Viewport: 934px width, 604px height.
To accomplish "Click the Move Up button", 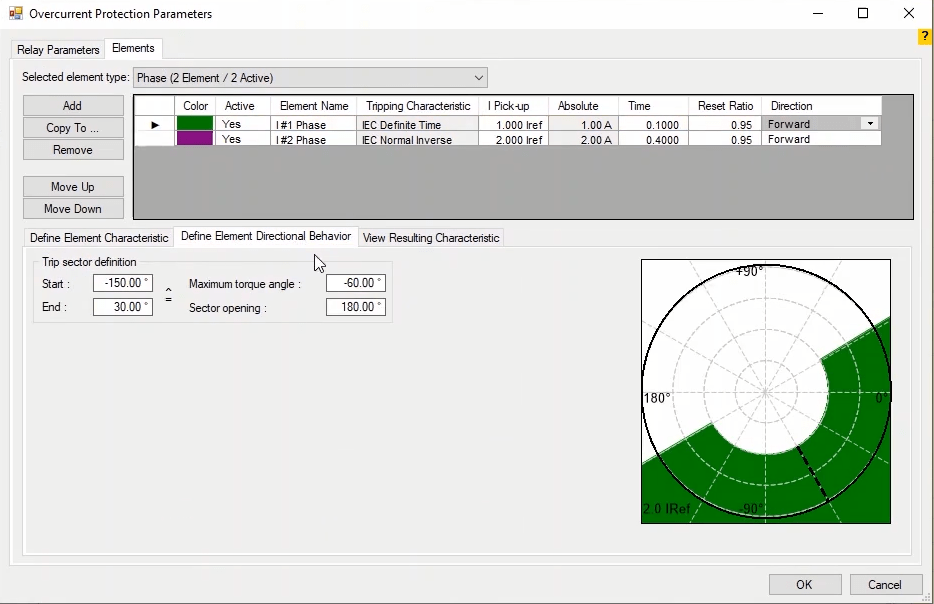I will coord(73,187).
